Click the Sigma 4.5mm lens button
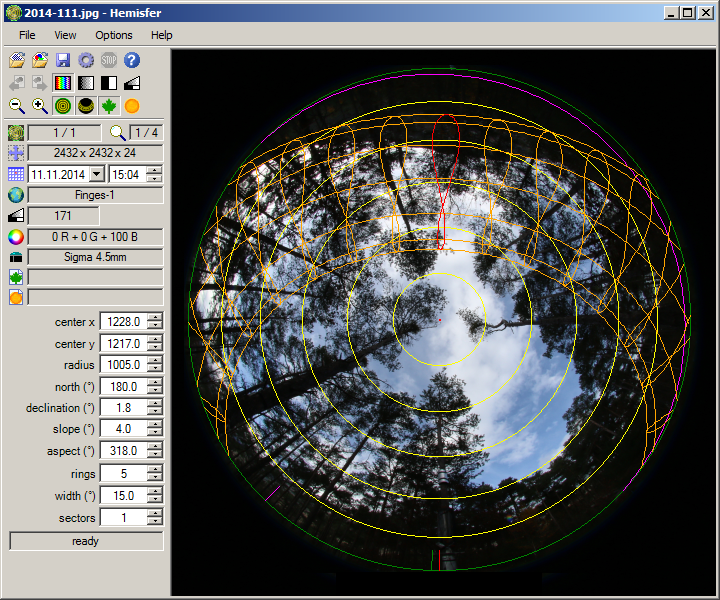This screenshot has width=720, height=600. (x=95, y=257)
